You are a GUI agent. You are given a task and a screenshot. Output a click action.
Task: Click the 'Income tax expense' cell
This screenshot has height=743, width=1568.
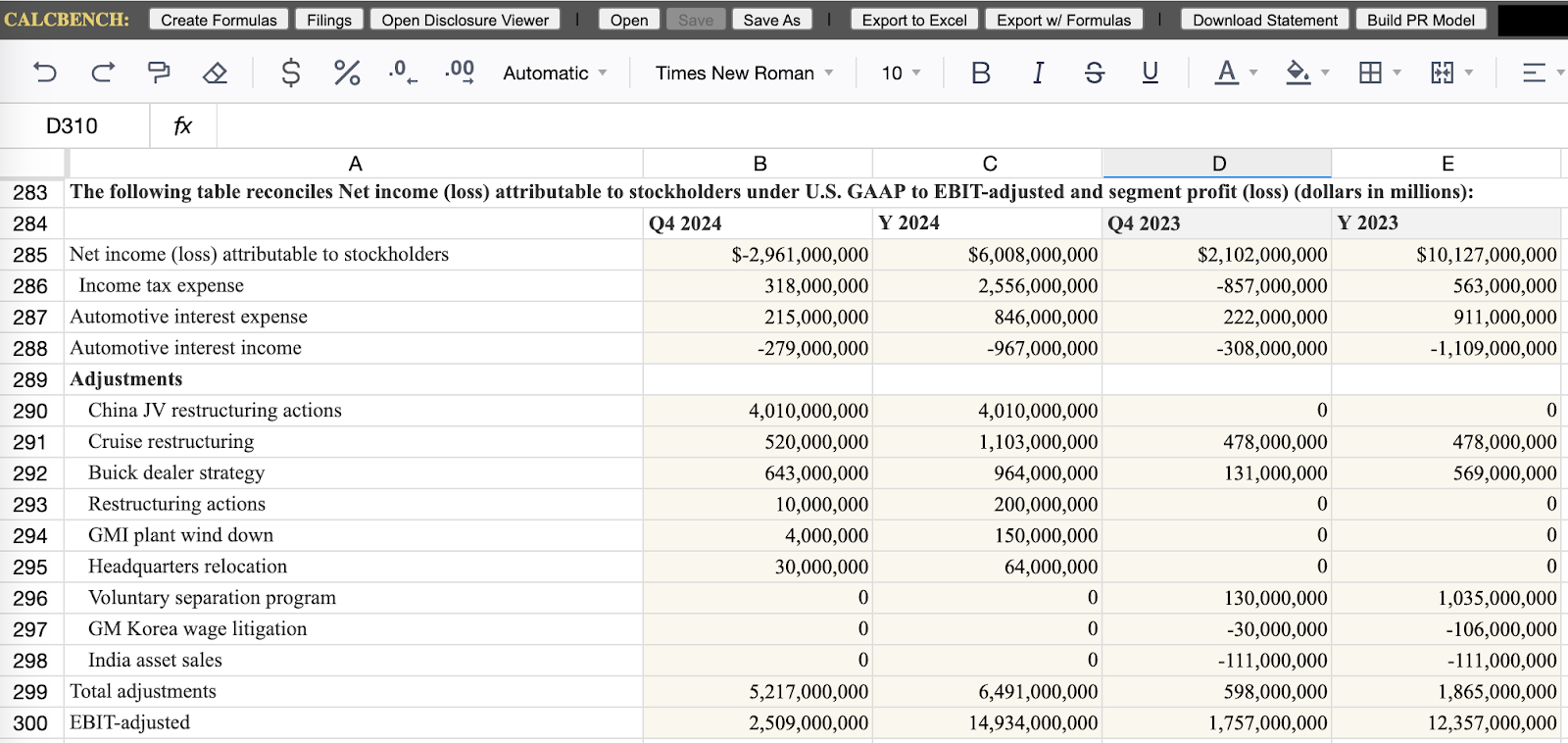pyautogui.click(x=354, y=286)
